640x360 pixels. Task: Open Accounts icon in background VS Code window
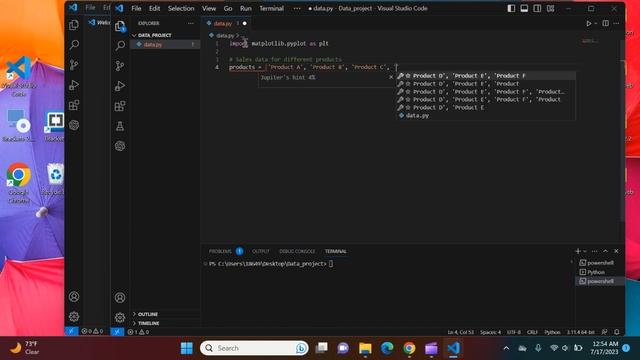tap(74, 297)
